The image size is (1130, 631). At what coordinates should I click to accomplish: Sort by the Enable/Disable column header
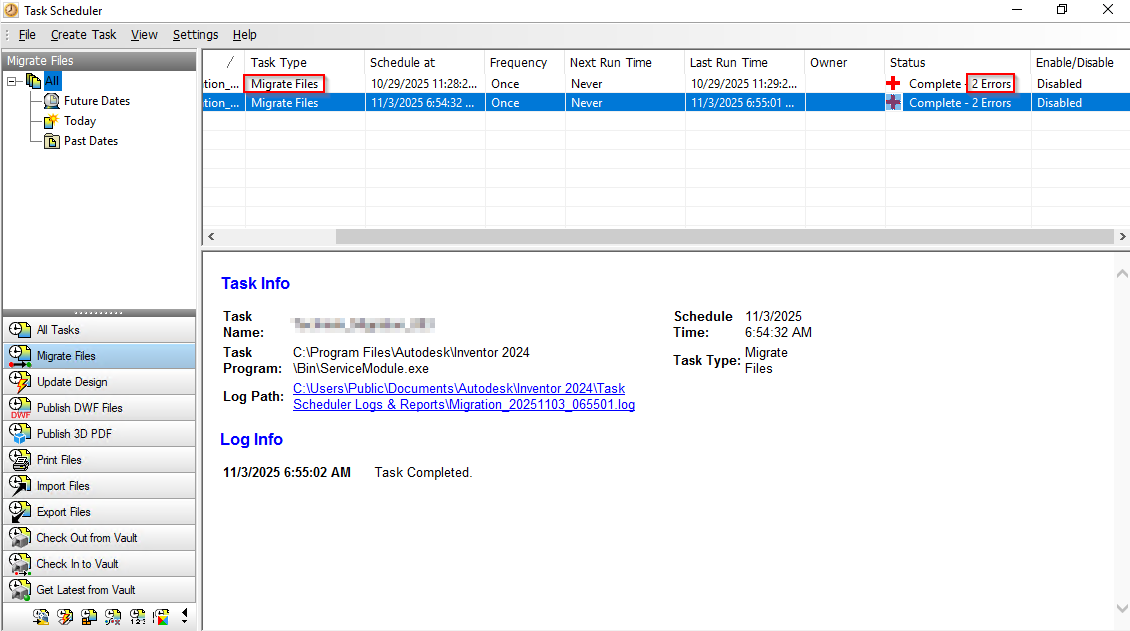tap(1080, 63)
